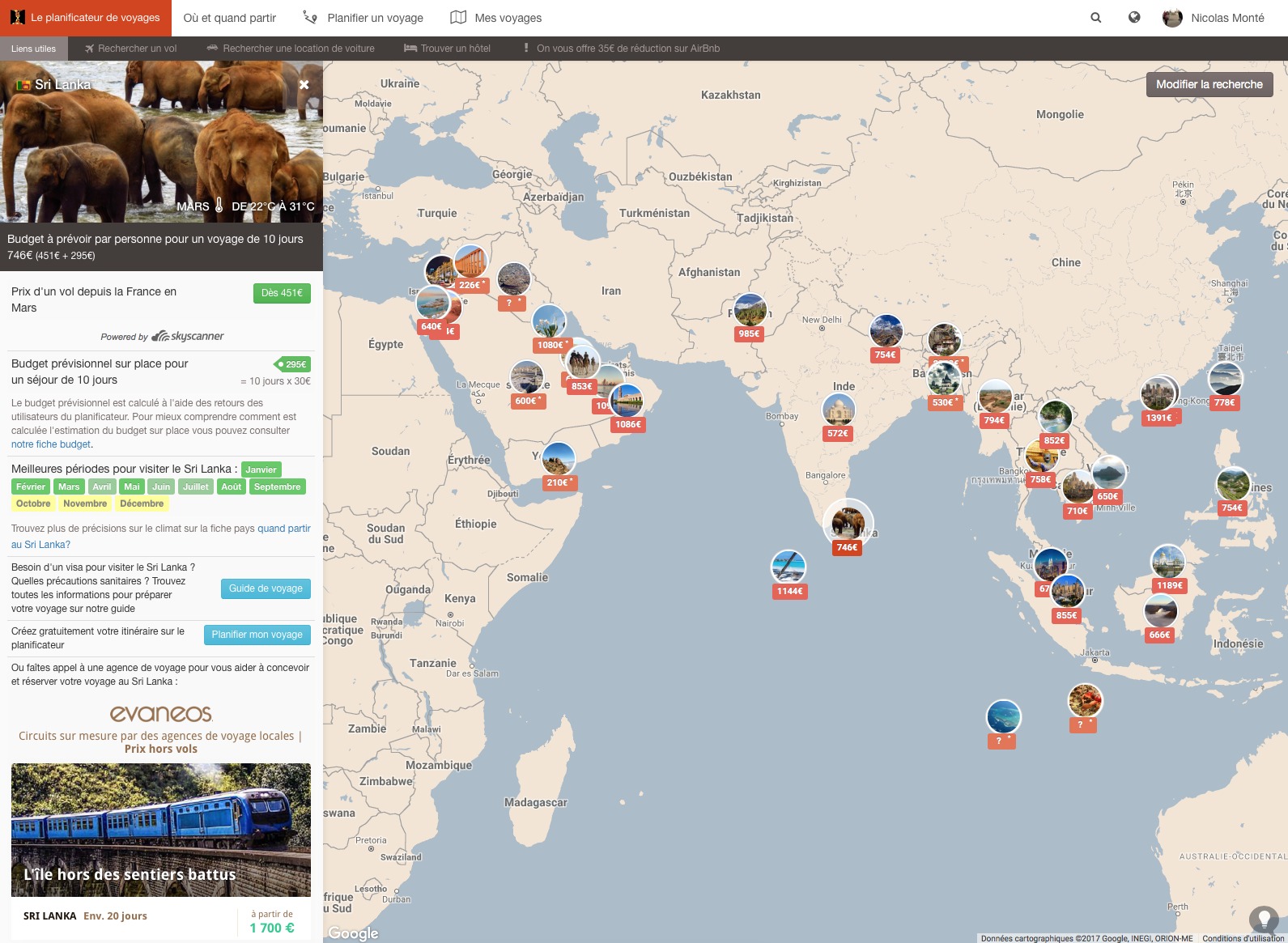Open the globe language icon
This screenshot has width=1288, height=943.
(x=1134, y=17)
